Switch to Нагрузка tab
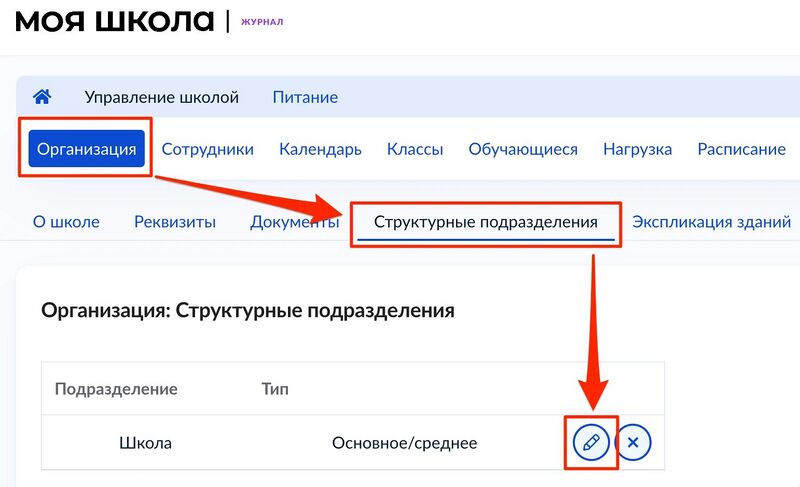 pyautogui.click(x=637, y=149)
